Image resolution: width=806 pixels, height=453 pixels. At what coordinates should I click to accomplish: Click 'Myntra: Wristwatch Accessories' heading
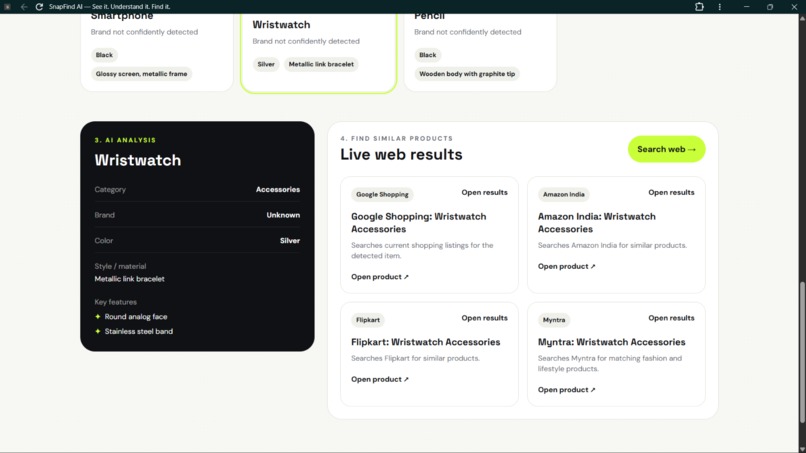pos(611,342)
